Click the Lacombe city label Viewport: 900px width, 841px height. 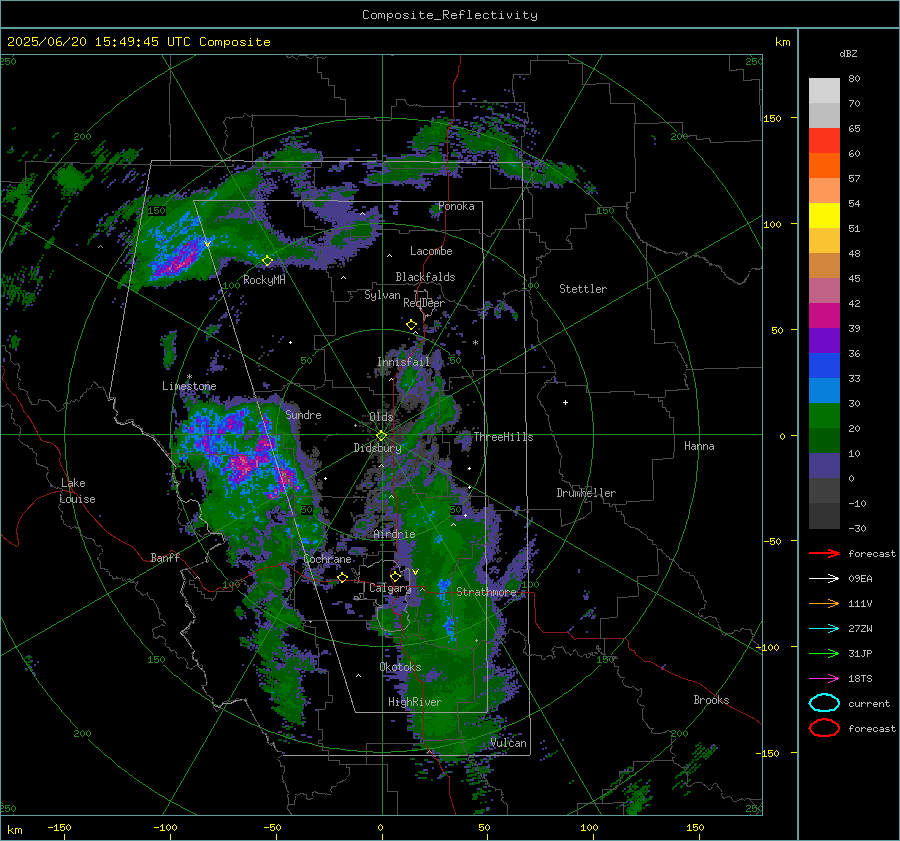[431, 251]
